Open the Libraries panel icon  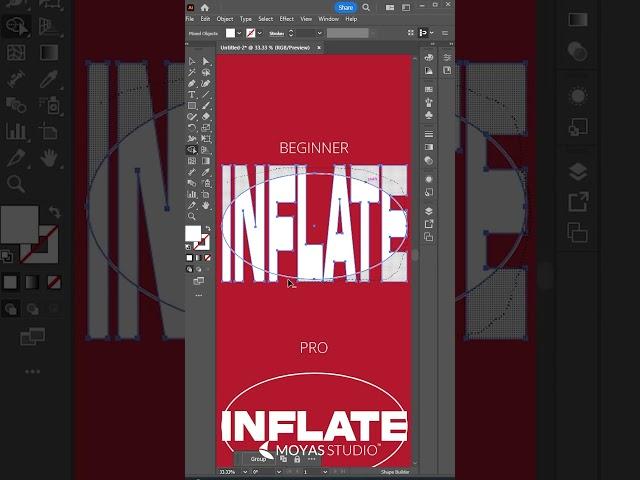pos(447,70)
